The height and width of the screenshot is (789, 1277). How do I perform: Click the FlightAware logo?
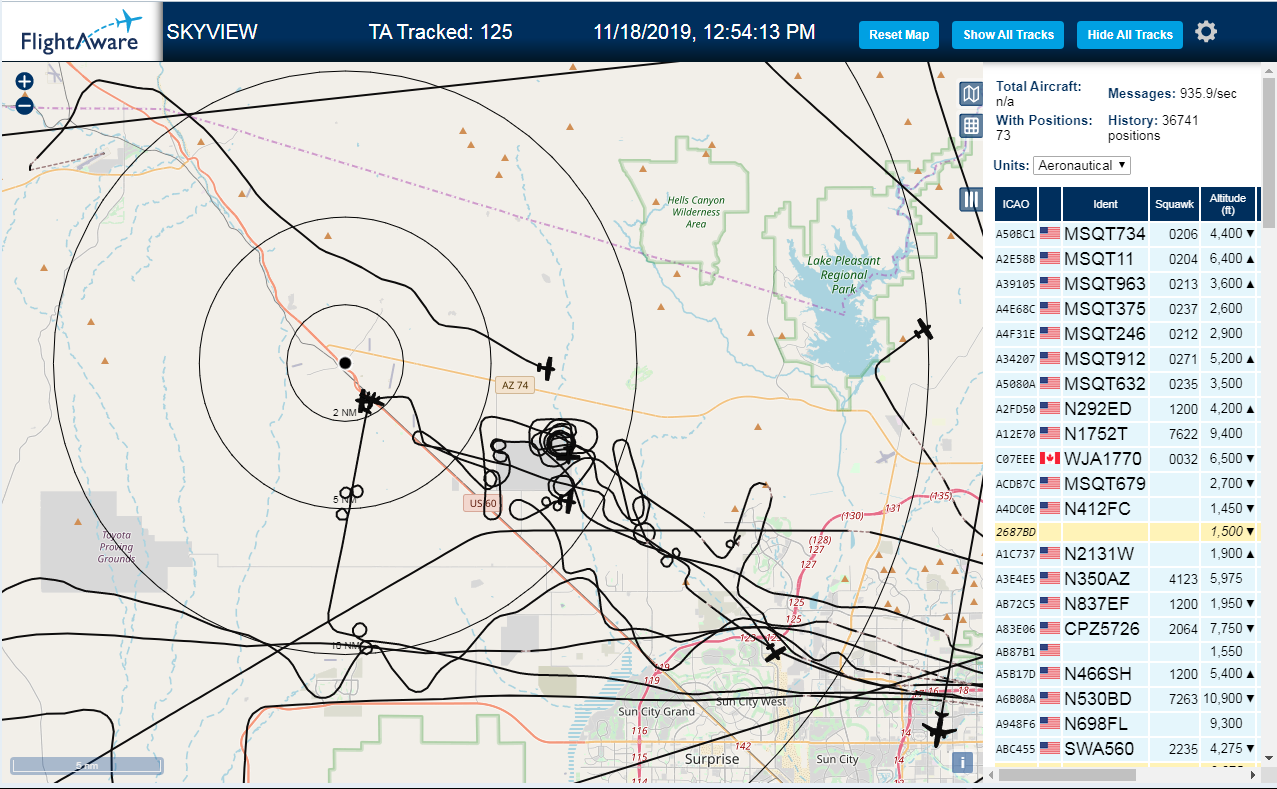(x=81, y=32)
